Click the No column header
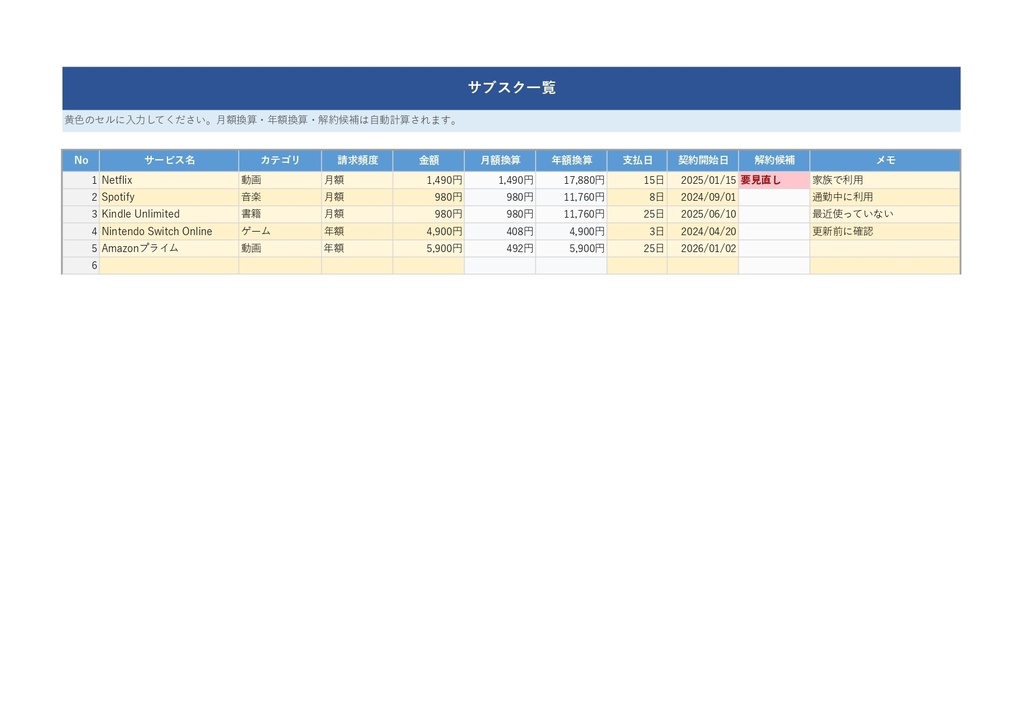Viewport: 1024px width, 724px height. click(81, 160)
